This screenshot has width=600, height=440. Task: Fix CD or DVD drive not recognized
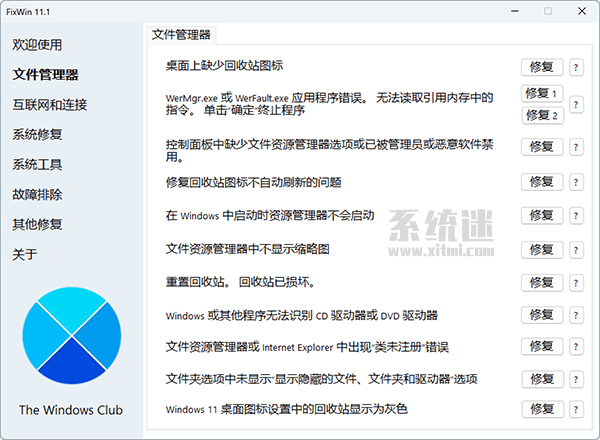tap(542, 315)
